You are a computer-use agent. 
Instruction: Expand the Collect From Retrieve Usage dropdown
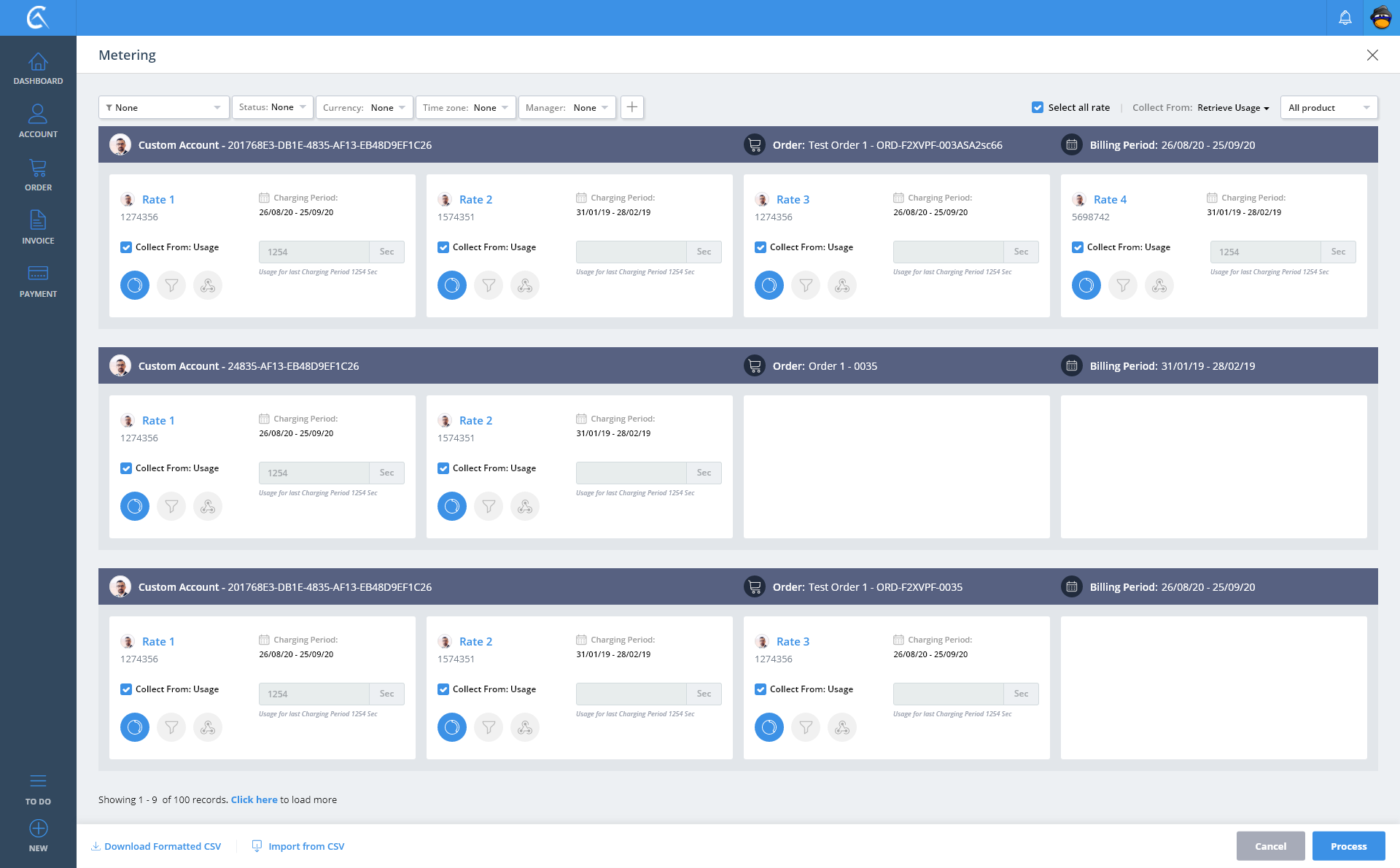click(1233, 108)
